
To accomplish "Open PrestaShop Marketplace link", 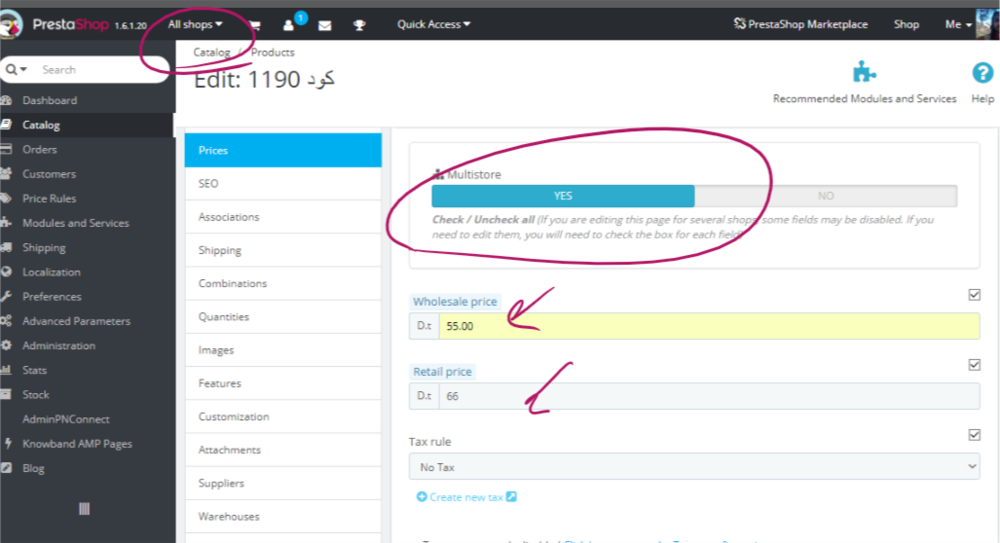I will coord(800,24).
